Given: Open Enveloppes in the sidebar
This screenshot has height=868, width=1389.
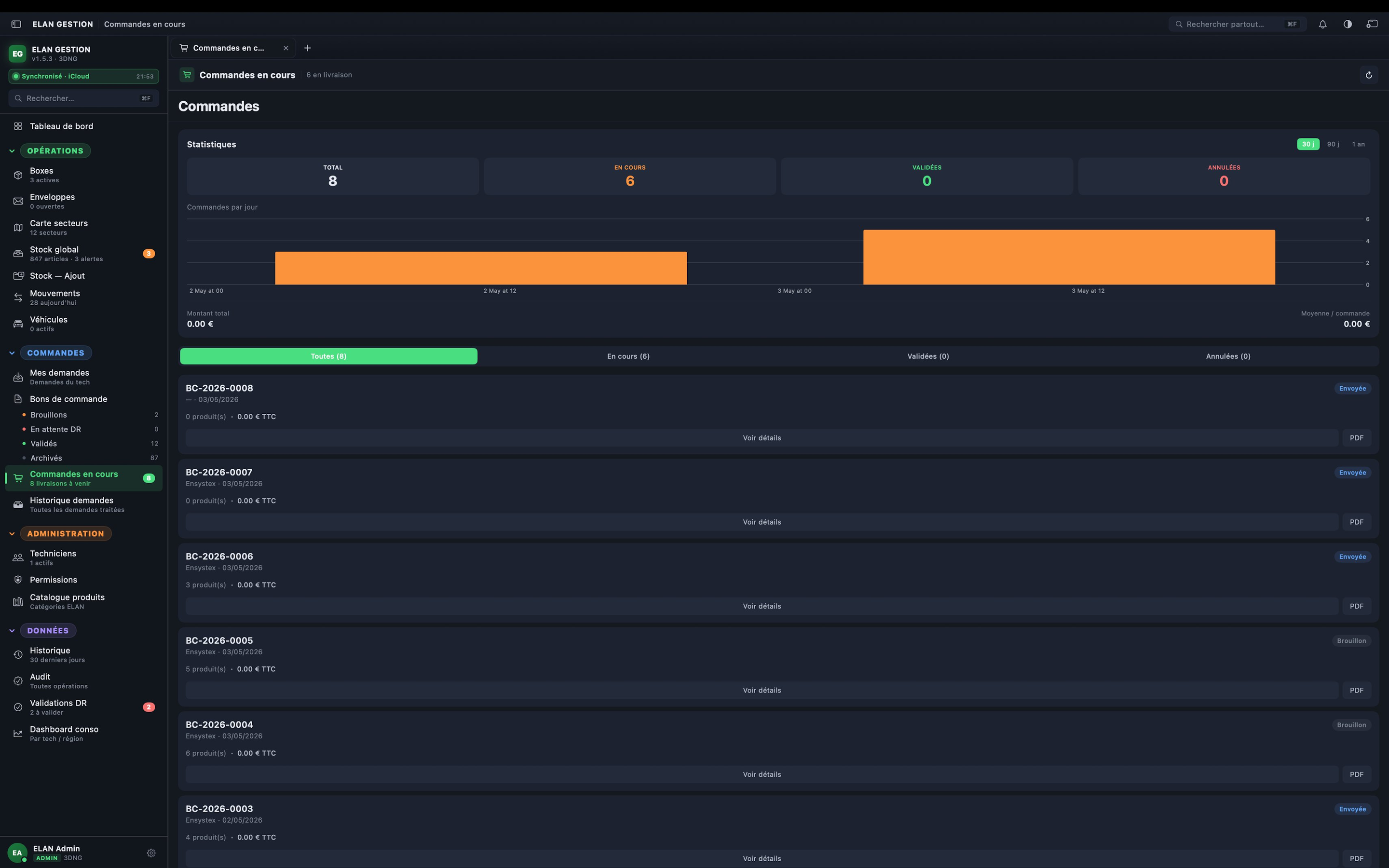Looking at the screenshot, I should pyautogui.click(x=84, y=202).
